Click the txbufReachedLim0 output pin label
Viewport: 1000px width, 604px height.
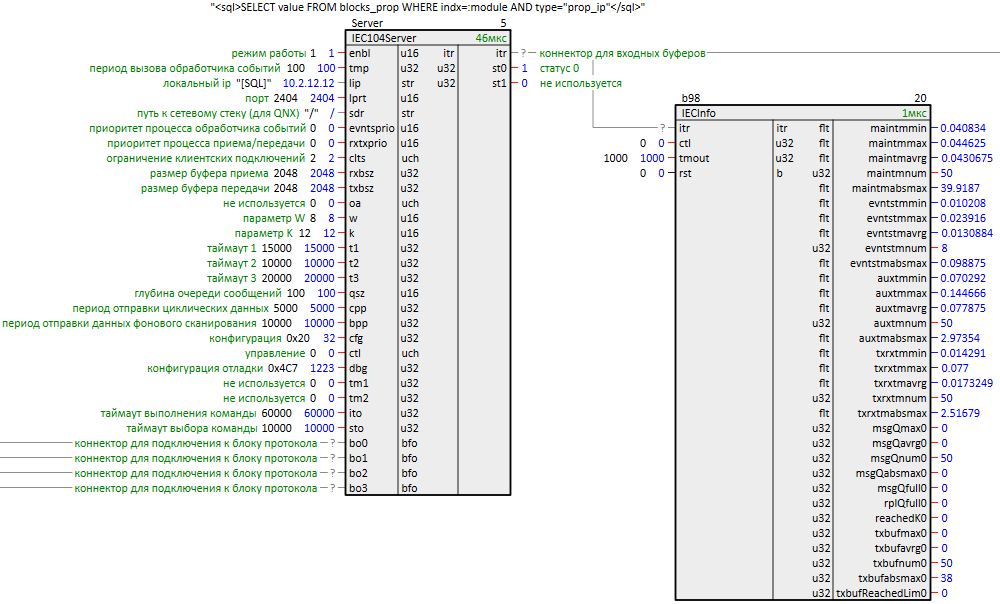(881, 593)
